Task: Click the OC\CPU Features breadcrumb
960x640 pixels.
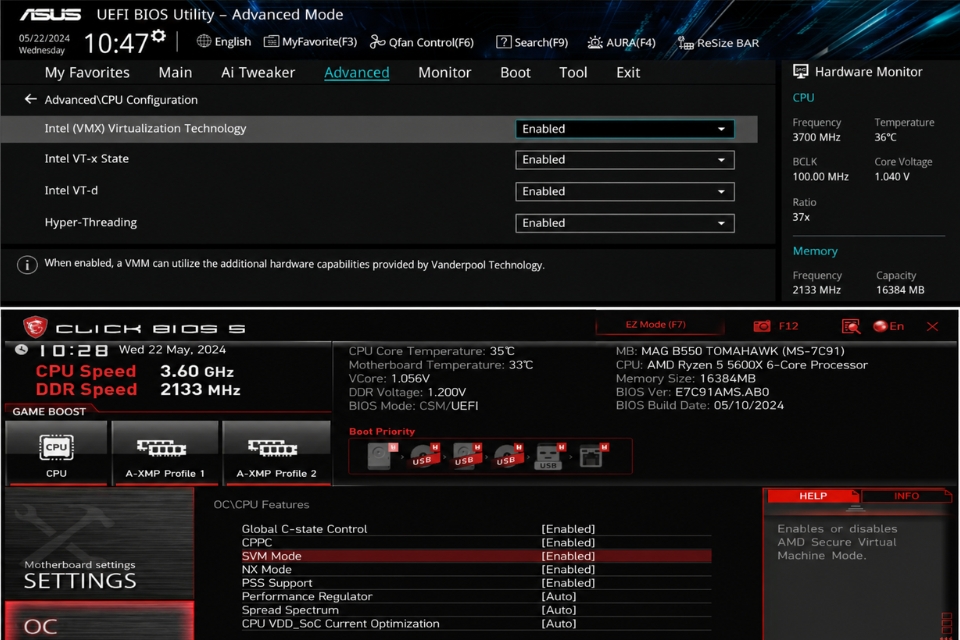Action: (x=261, y=505)
